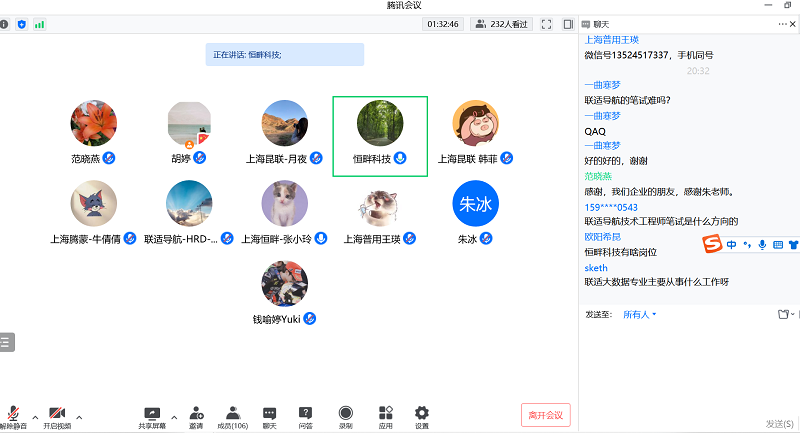Screen dimensions: 800x433
Task: Click the 问答 Q&A icon
Action: coord(306,413)
